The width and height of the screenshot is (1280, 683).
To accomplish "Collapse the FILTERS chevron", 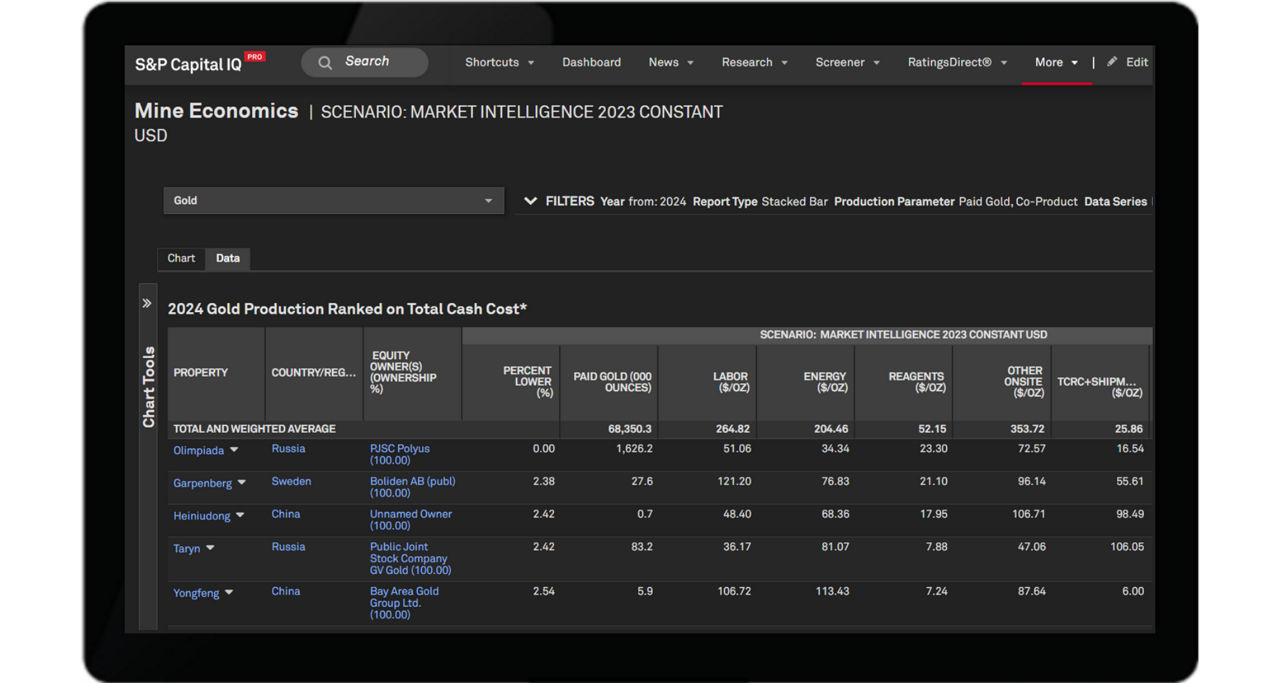I will [530, 201].
